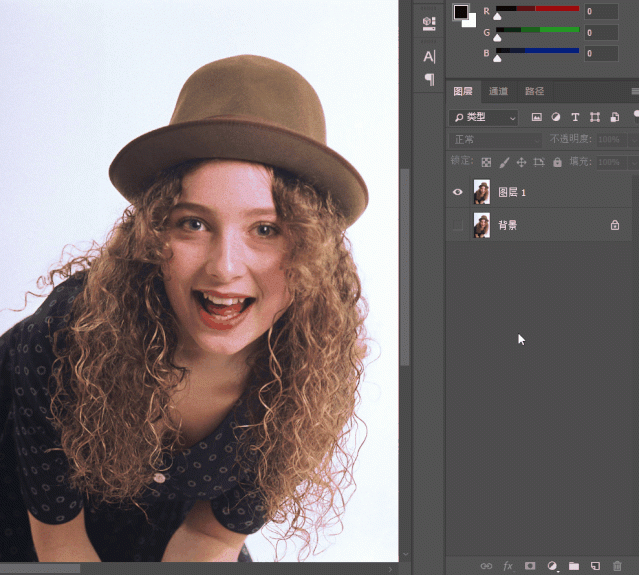
Task: Open the 类型 layer filter dropdown
Action: (484, 117)
